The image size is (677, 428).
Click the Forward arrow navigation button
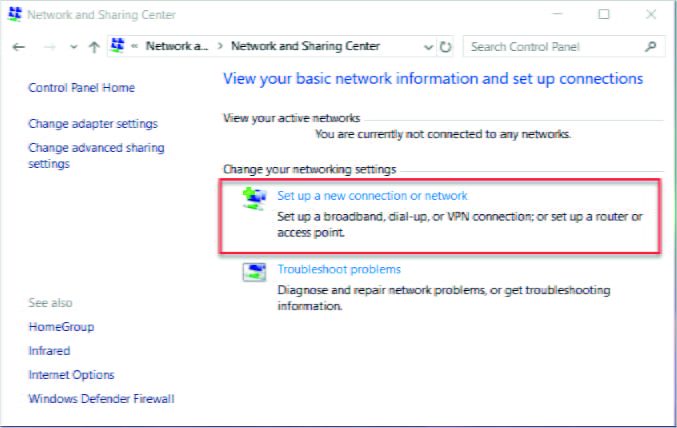50,47
